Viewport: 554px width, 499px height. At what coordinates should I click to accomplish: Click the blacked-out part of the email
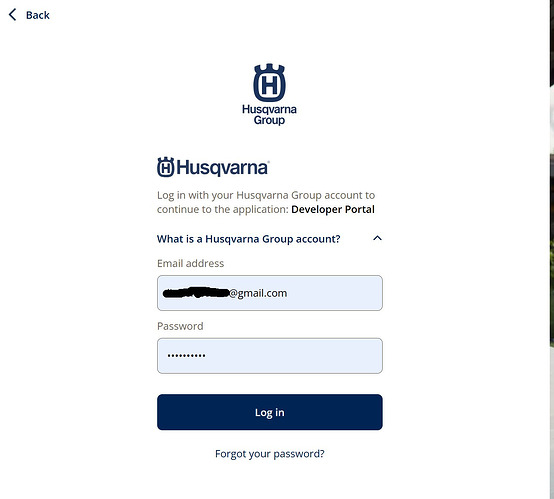[x=196, y=293]
